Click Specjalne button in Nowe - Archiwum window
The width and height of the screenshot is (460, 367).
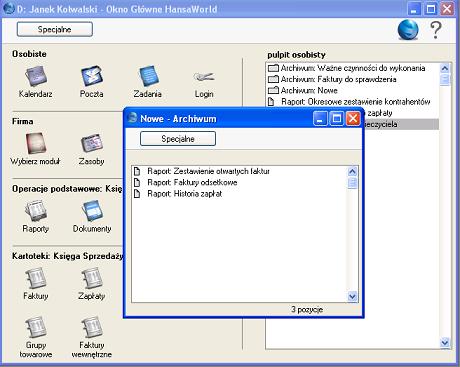pos(178,139)
